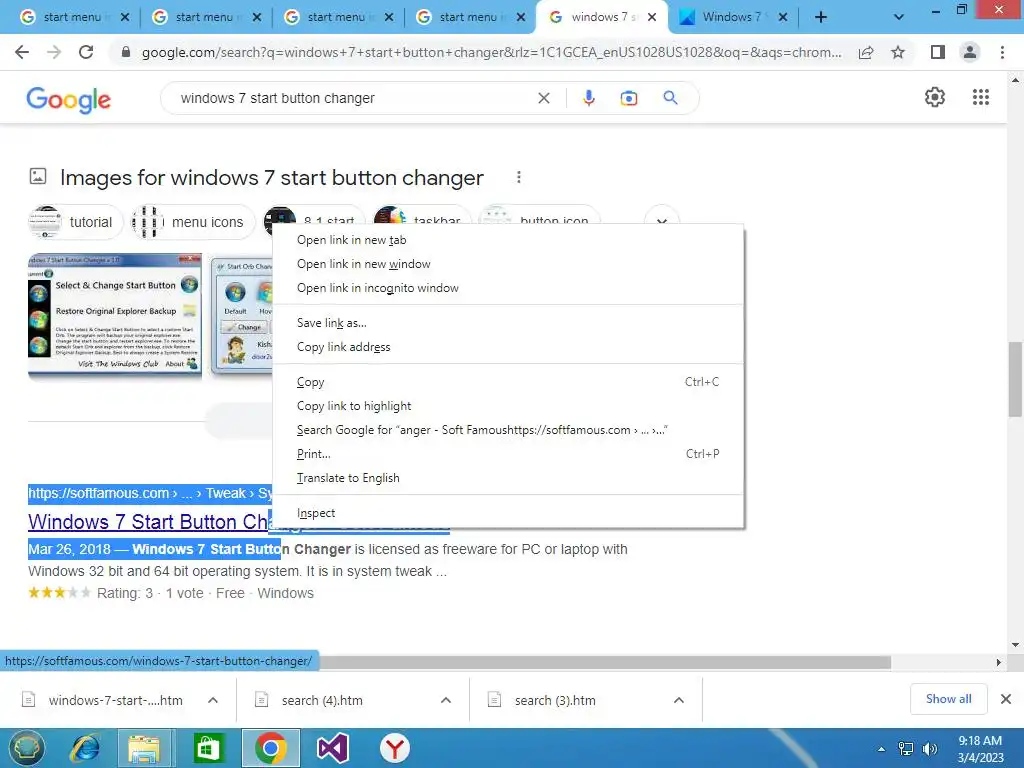Click the vertical scrollbar thumb
Viewport: 1024px width, 768px height.
pos(1015,379)
